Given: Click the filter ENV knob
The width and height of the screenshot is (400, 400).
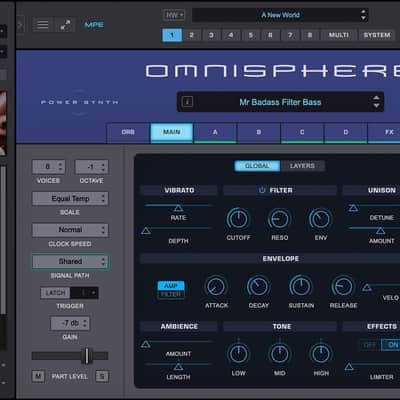Looking at the screenshot, I should [x=321, y=219].
